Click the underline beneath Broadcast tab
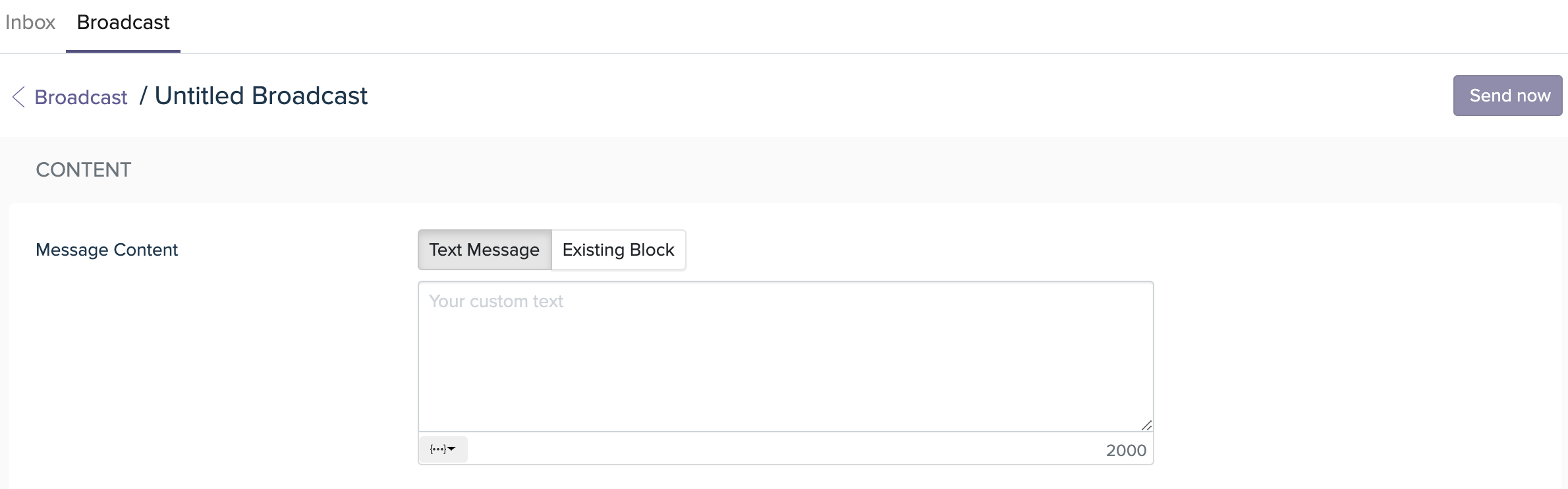Screen dimensions: 1568x489 (123, 51)
